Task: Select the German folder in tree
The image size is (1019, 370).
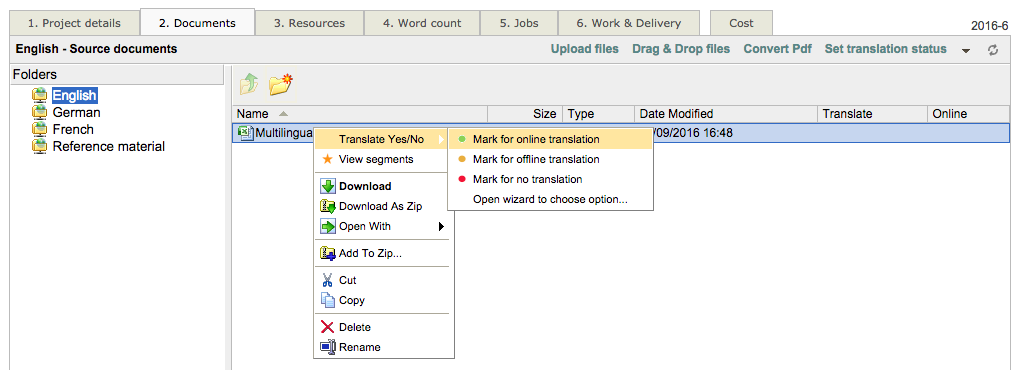Action: (76, 112)
